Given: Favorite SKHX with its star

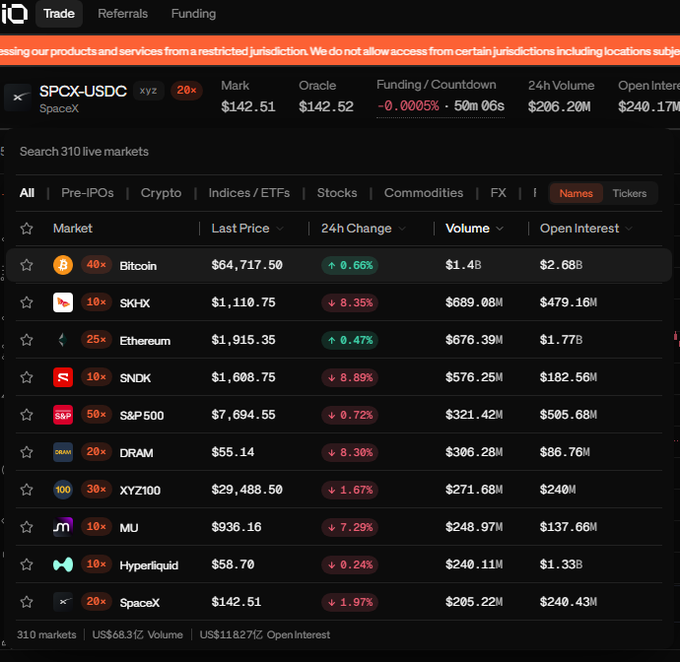Looking at the screenshot, I should click(26, 302).
